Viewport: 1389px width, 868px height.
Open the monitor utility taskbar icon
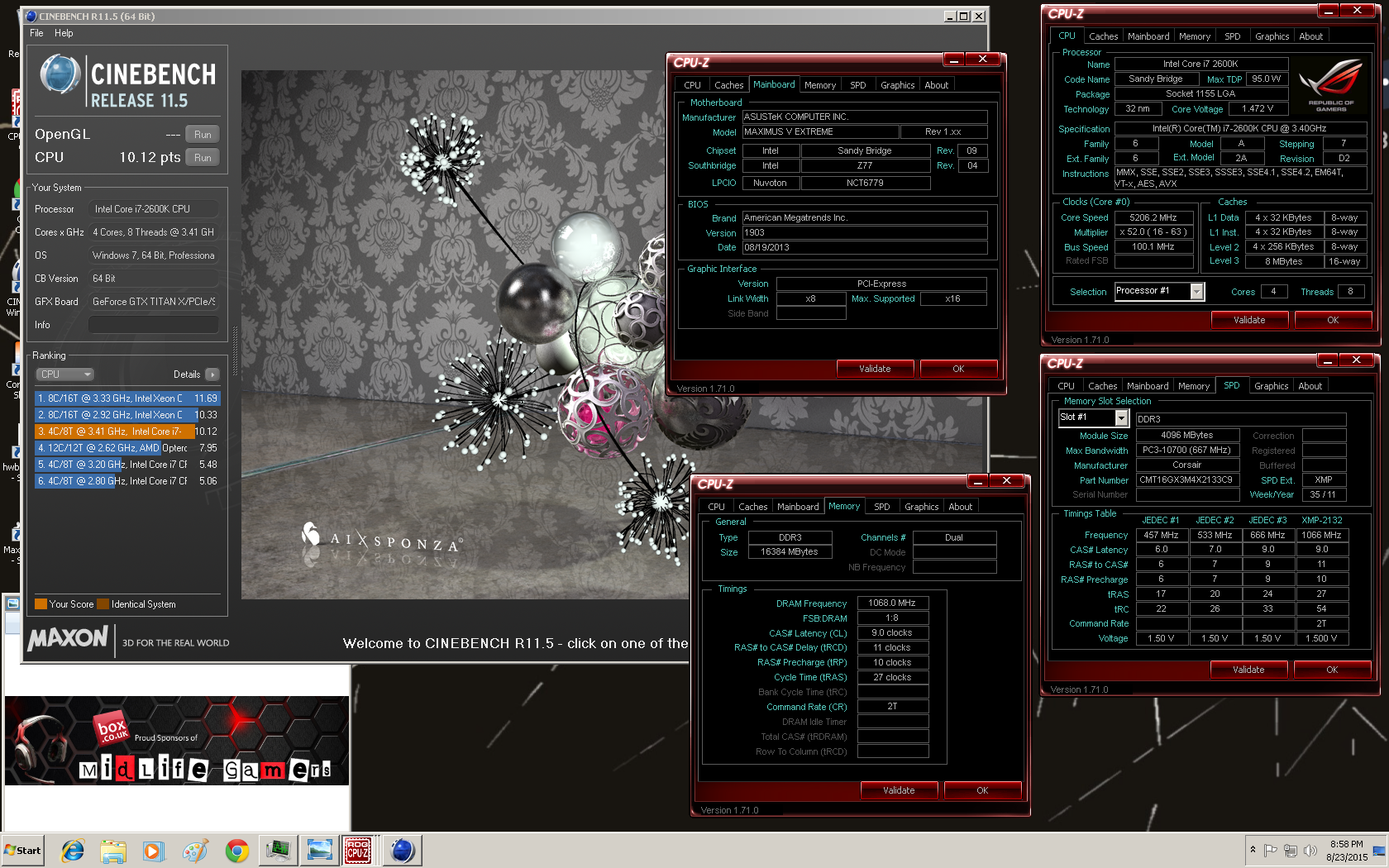pos(278,850)
